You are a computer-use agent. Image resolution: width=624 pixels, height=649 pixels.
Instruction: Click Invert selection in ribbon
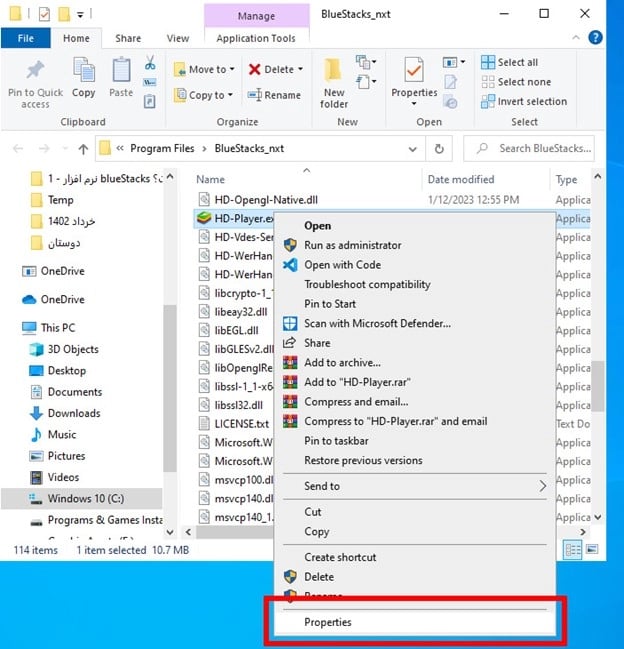point(524,101)
